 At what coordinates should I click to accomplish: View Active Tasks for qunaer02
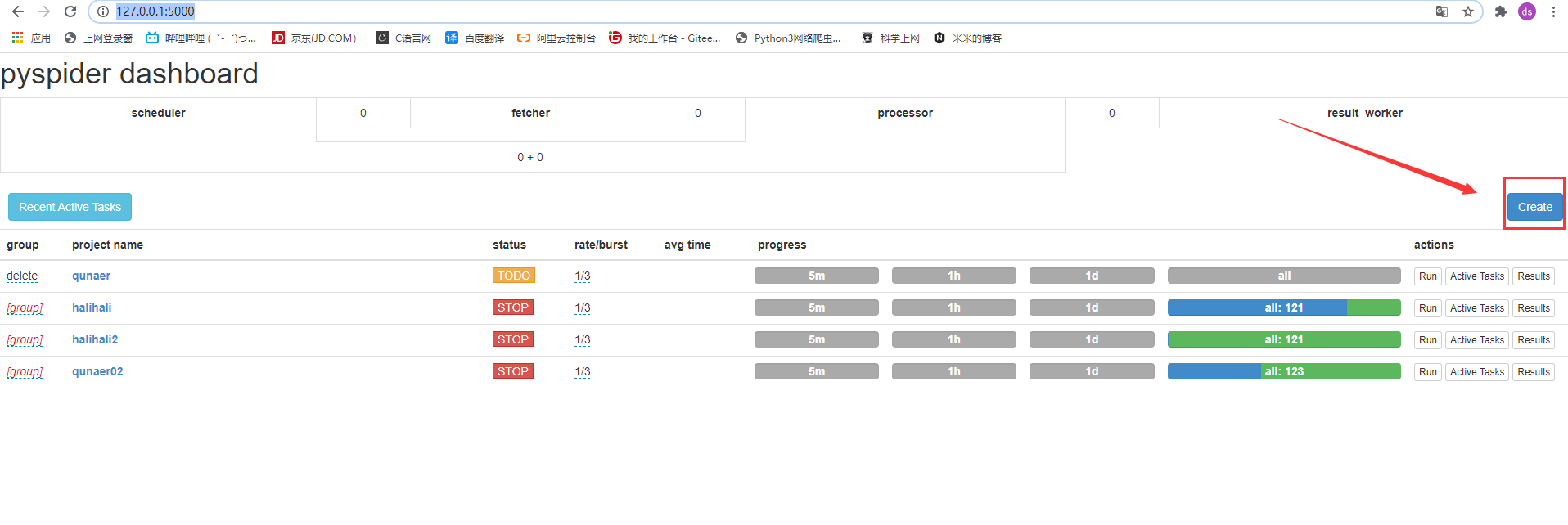[1477, 372]
